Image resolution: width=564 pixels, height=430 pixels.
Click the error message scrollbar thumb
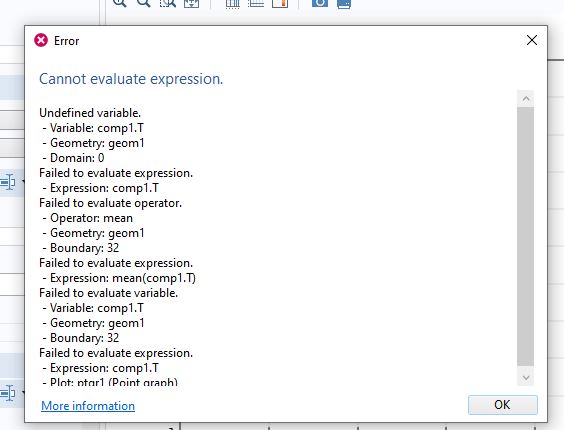526,236
